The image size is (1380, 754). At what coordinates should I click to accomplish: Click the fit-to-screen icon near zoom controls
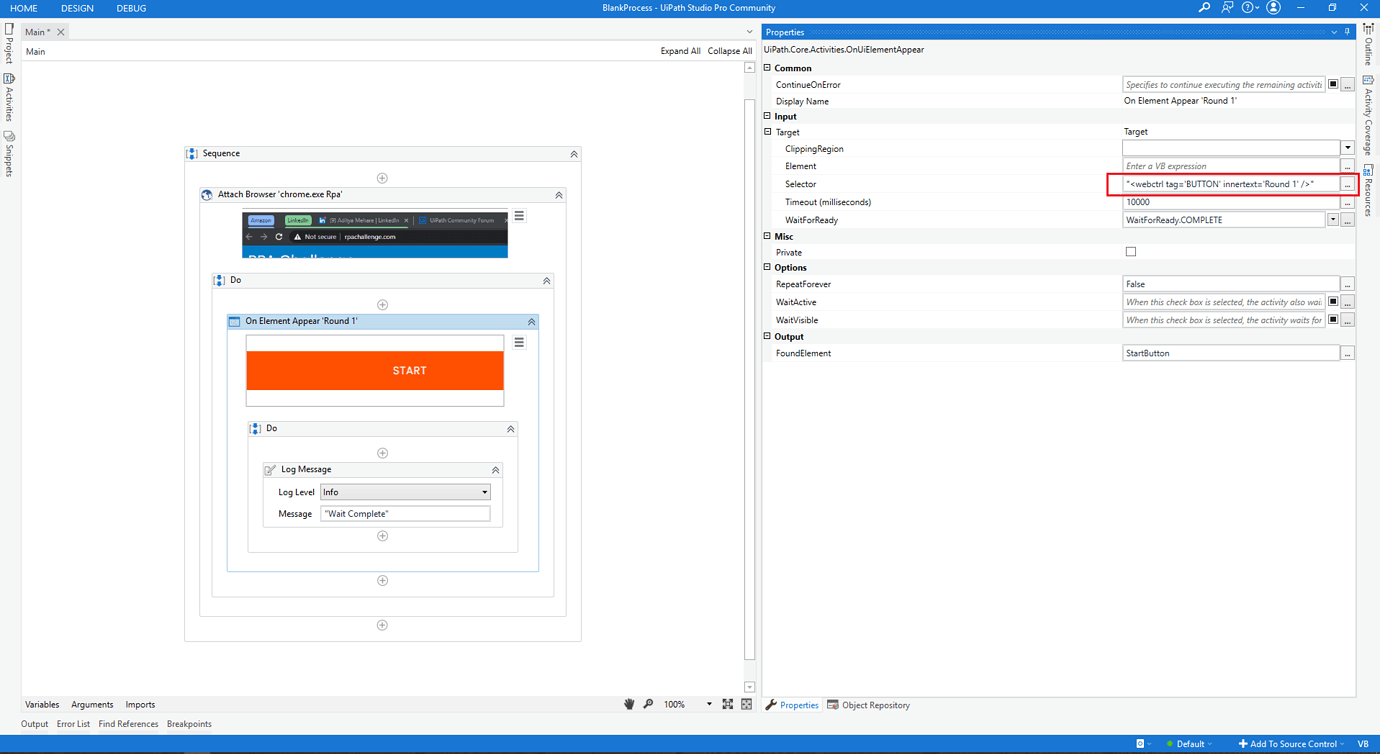tap(727, 704)
